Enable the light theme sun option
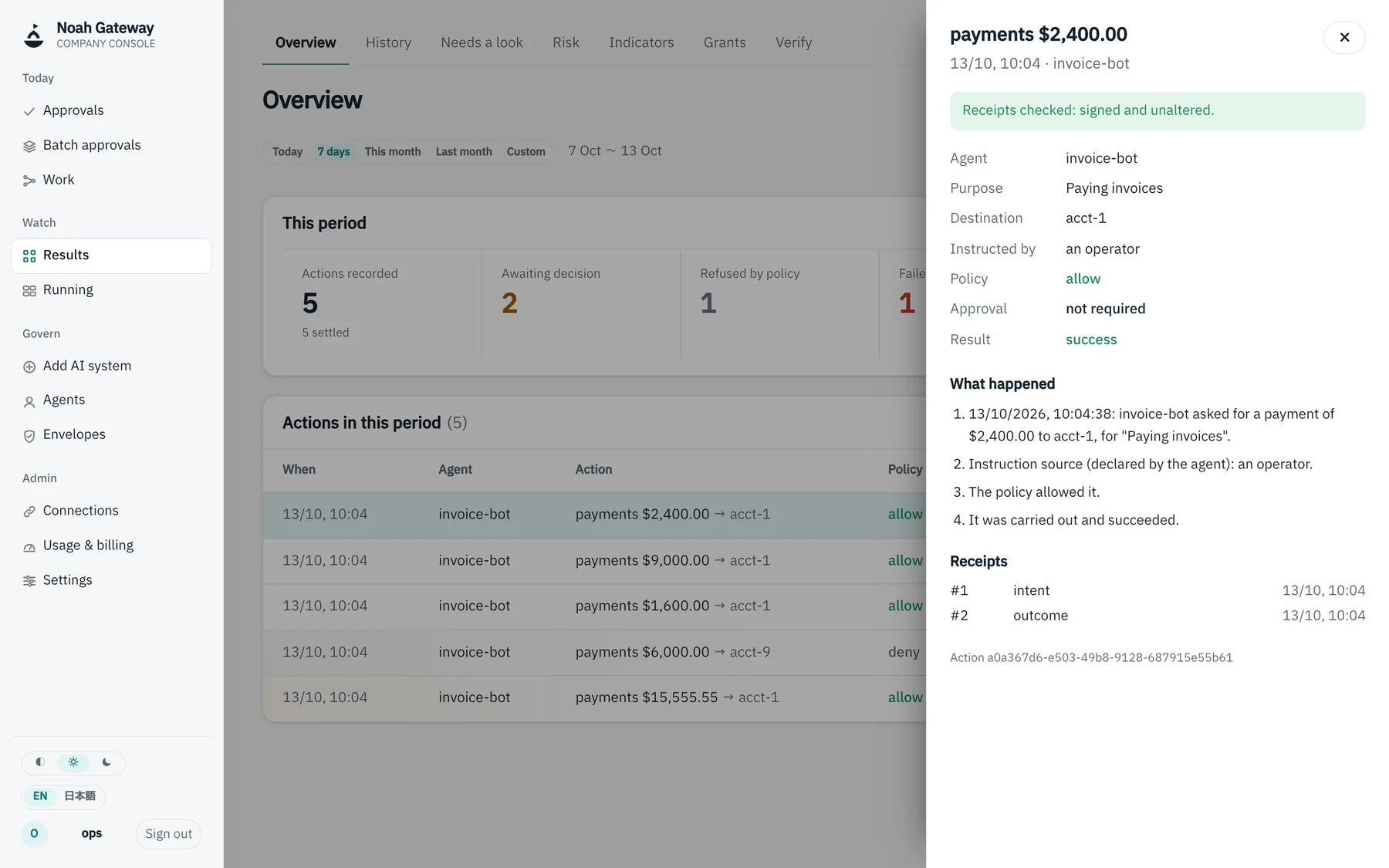Viewport: 1389px width, 868px height. (73, 762)
